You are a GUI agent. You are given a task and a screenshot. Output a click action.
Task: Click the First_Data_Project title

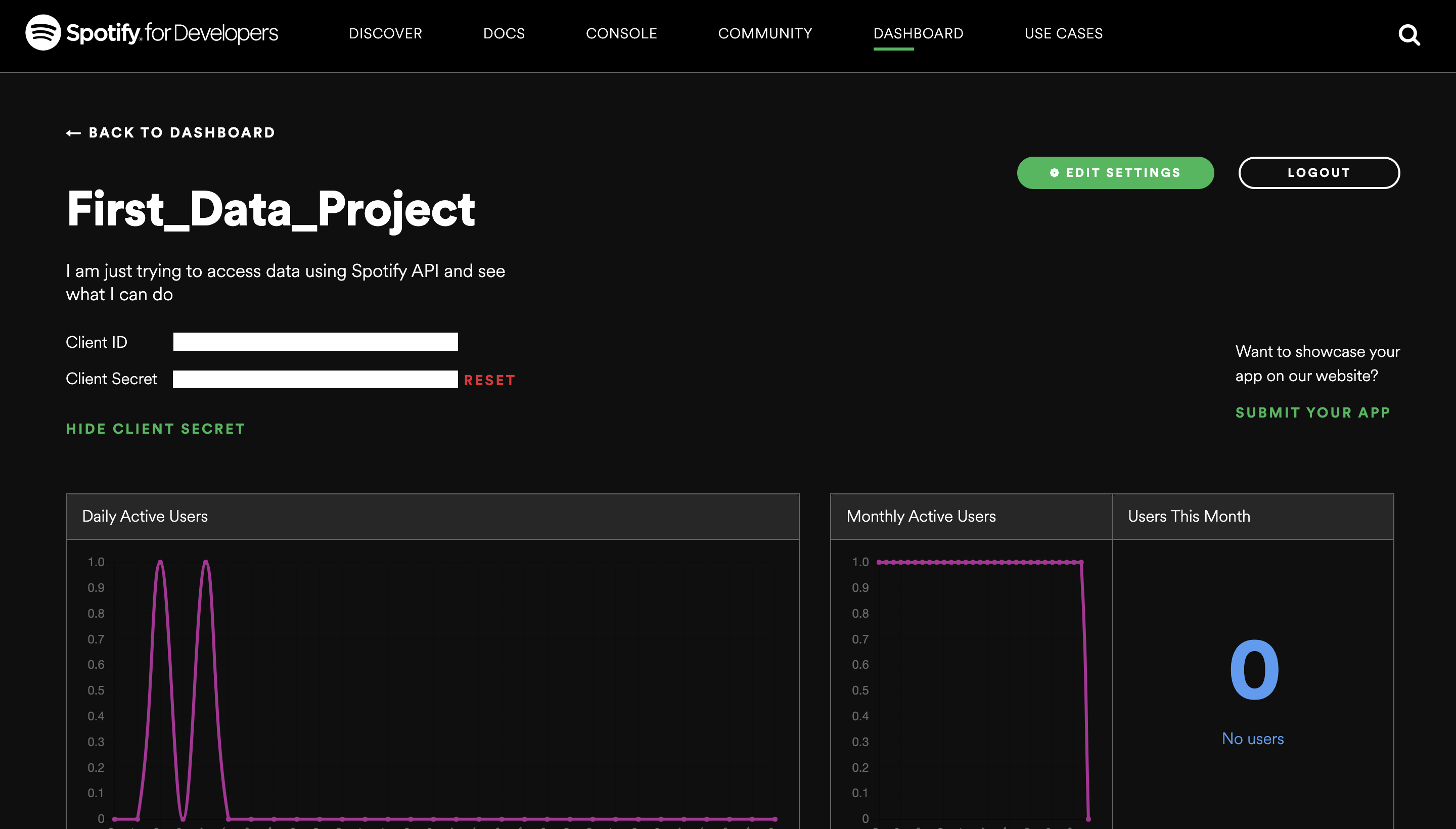pyautogui.click(x=270, y=210)
